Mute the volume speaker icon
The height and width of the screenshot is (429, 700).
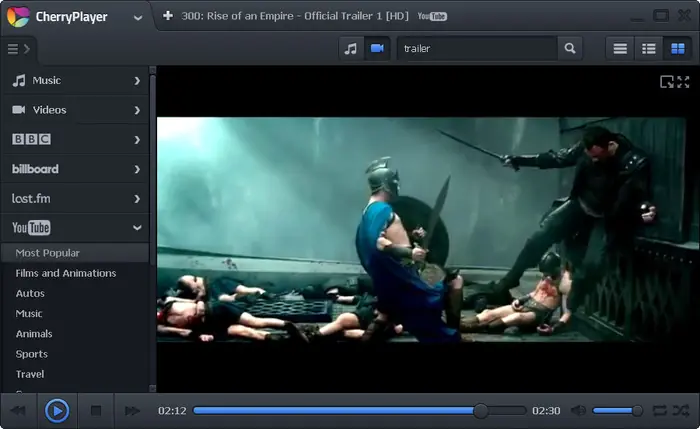(579, 411)
